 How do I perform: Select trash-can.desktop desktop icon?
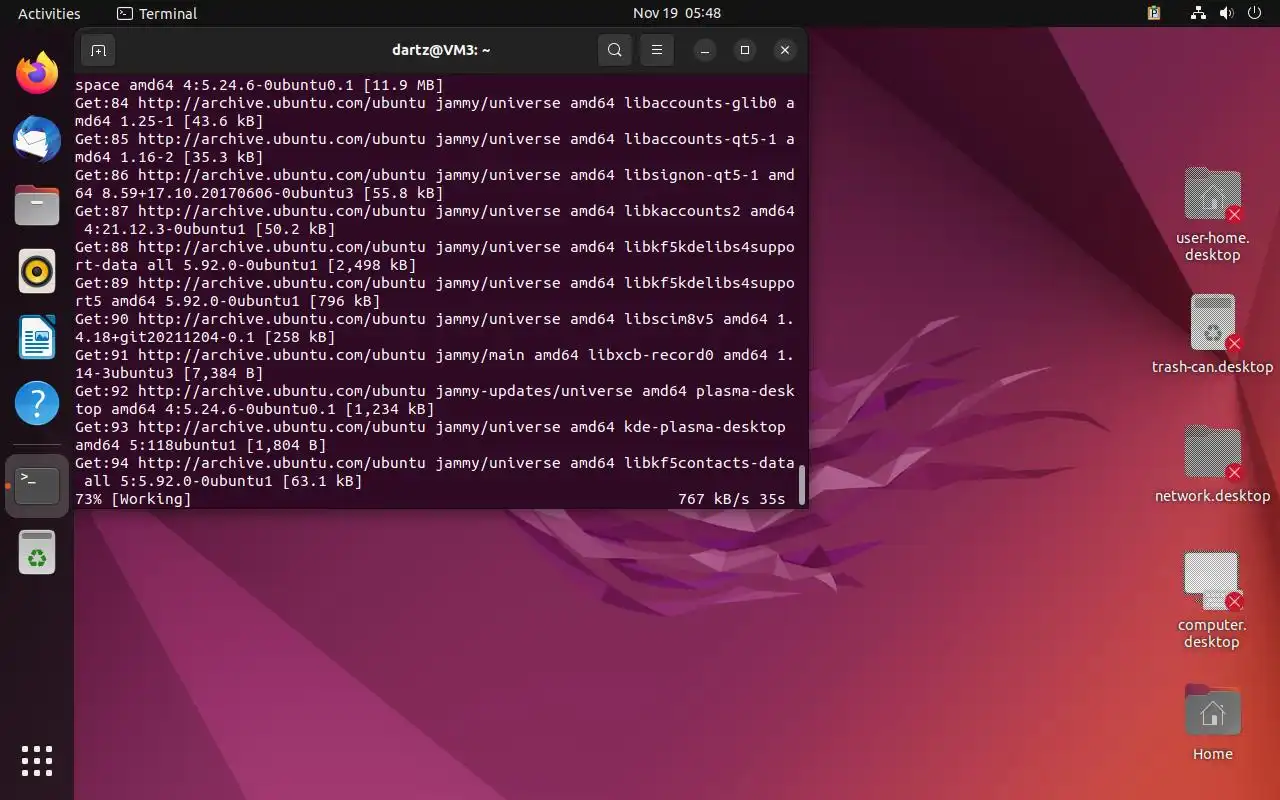(x=1212, y=334)
